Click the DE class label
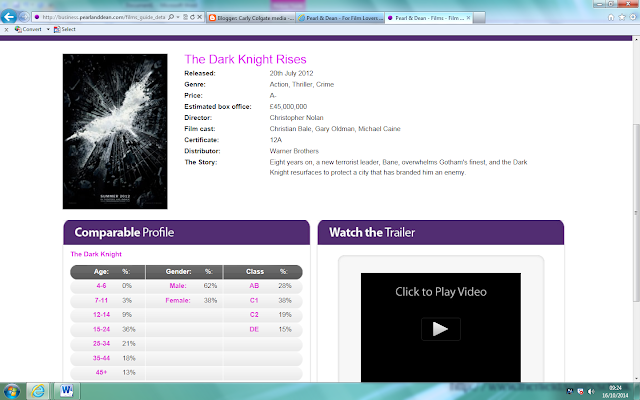The height and width of the screenshot is (400, 640). click(x=254, y=329)
